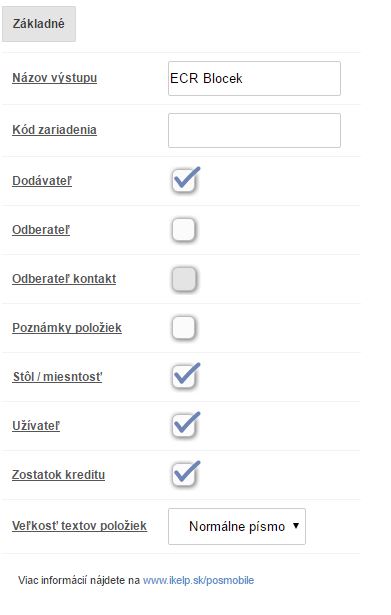Click the Zostatok kreditu label

click(58, 475)
